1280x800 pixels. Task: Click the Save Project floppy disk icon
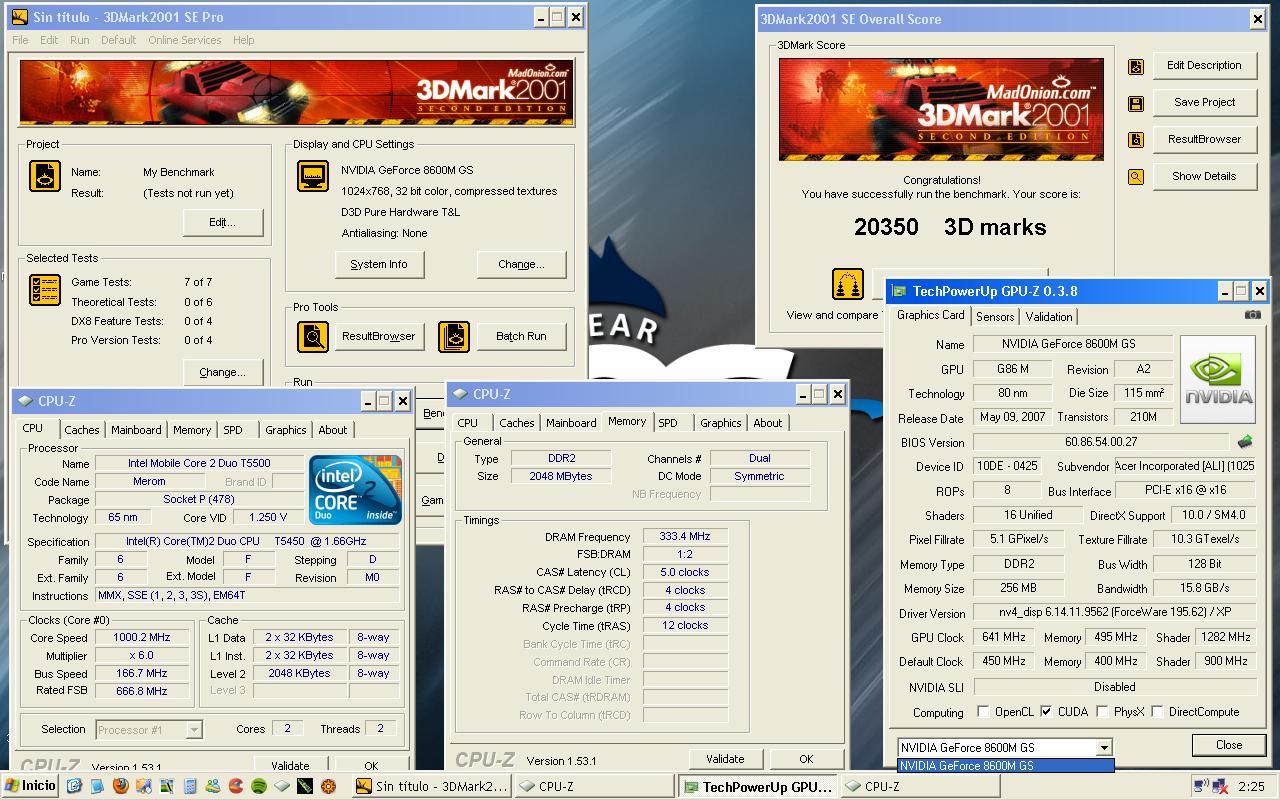[x=1136, y=103]
